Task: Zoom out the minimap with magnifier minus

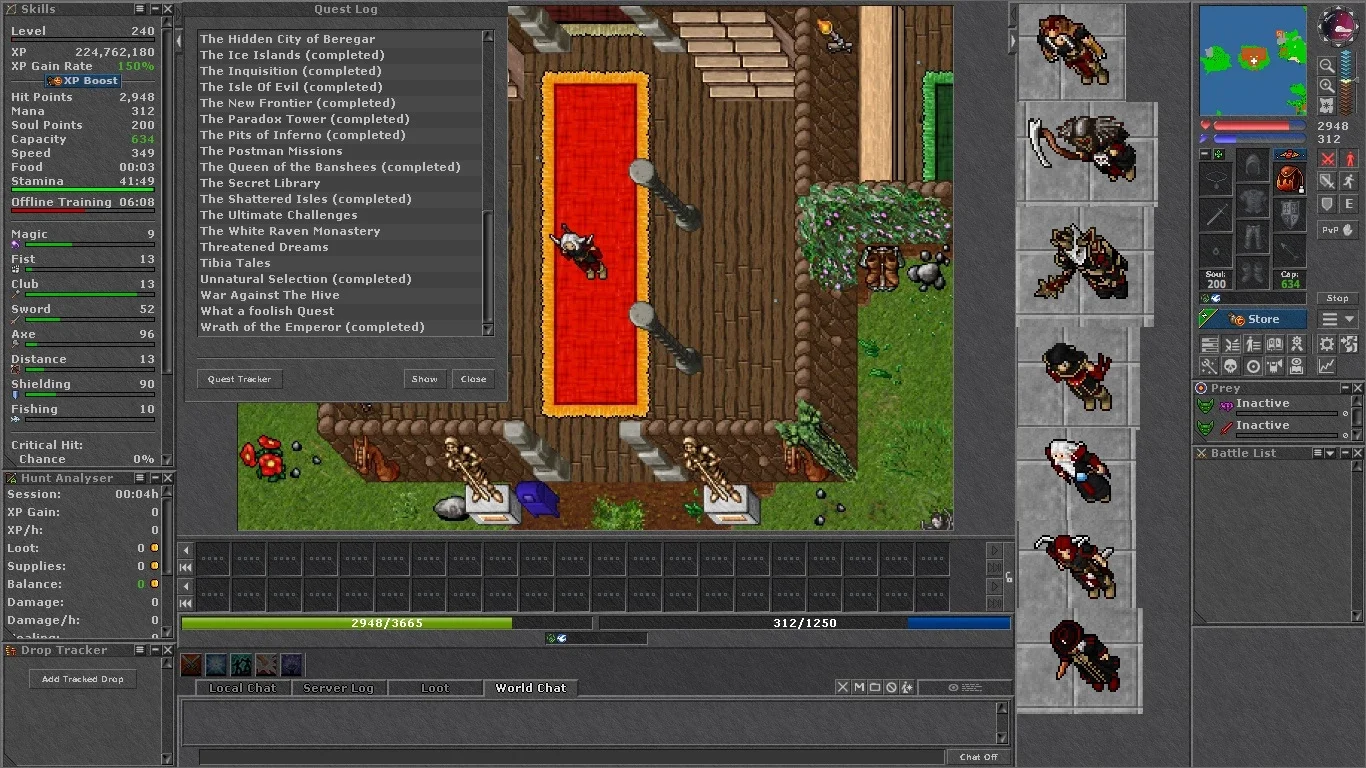Action: 1327,64
